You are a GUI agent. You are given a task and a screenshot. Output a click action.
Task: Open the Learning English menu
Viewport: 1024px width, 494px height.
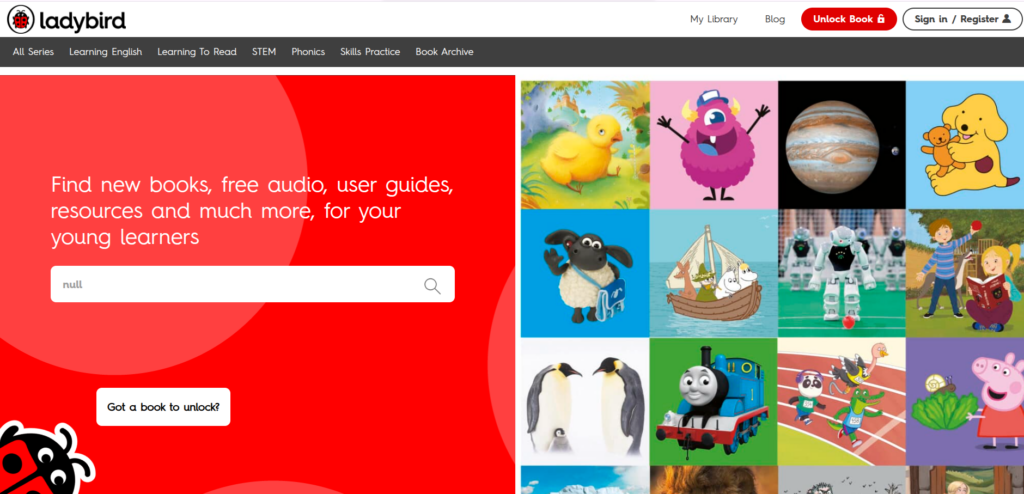[x=105, y=52]
